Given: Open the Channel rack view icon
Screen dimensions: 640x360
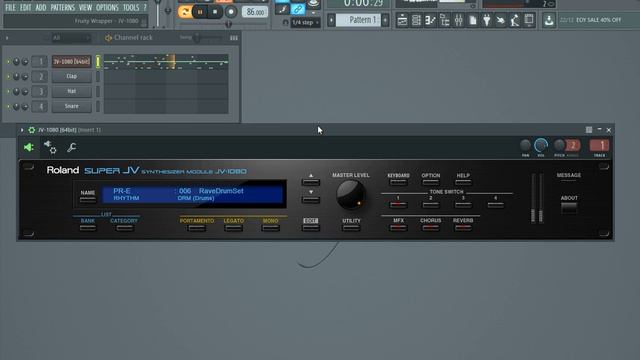Looking at the screenshot, I should tap(416, 20).
